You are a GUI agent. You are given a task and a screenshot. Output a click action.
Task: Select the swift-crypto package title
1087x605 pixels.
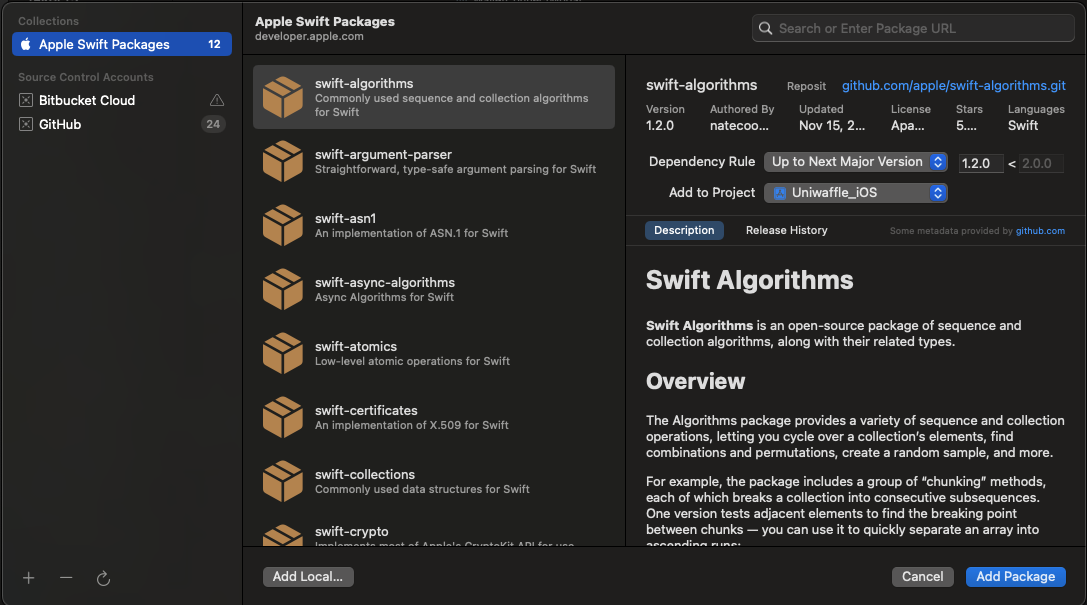pos(351,532)
